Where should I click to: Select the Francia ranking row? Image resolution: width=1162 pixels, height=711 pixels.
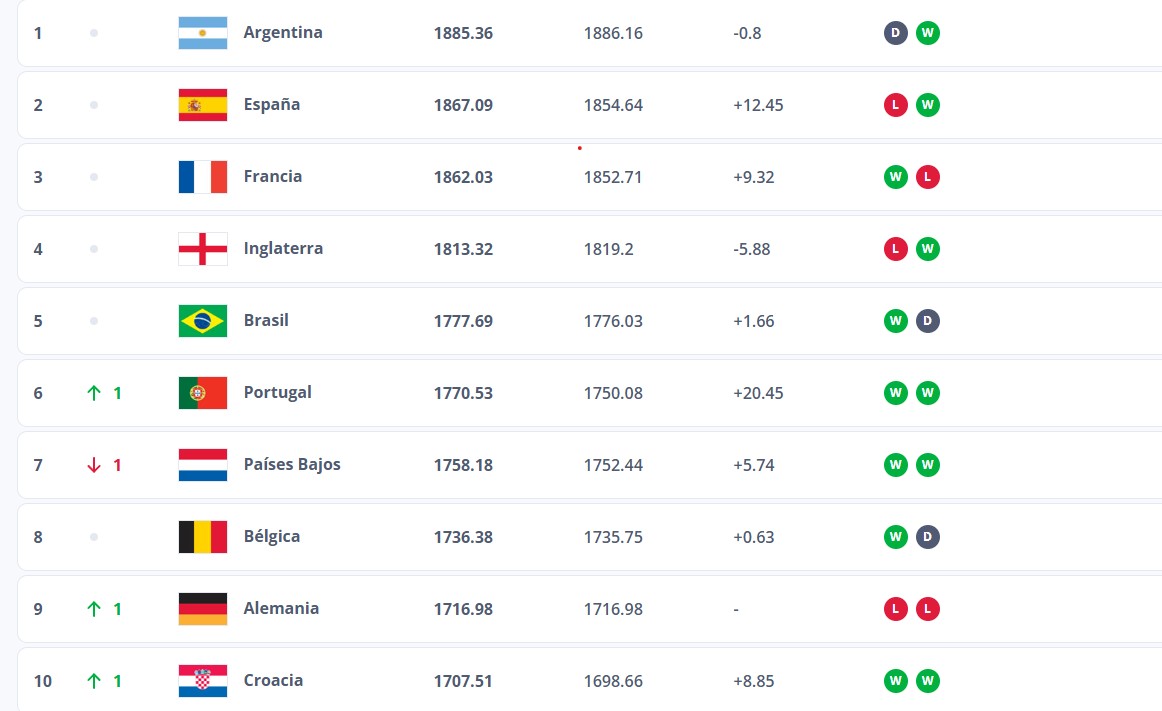coord(590,176)
